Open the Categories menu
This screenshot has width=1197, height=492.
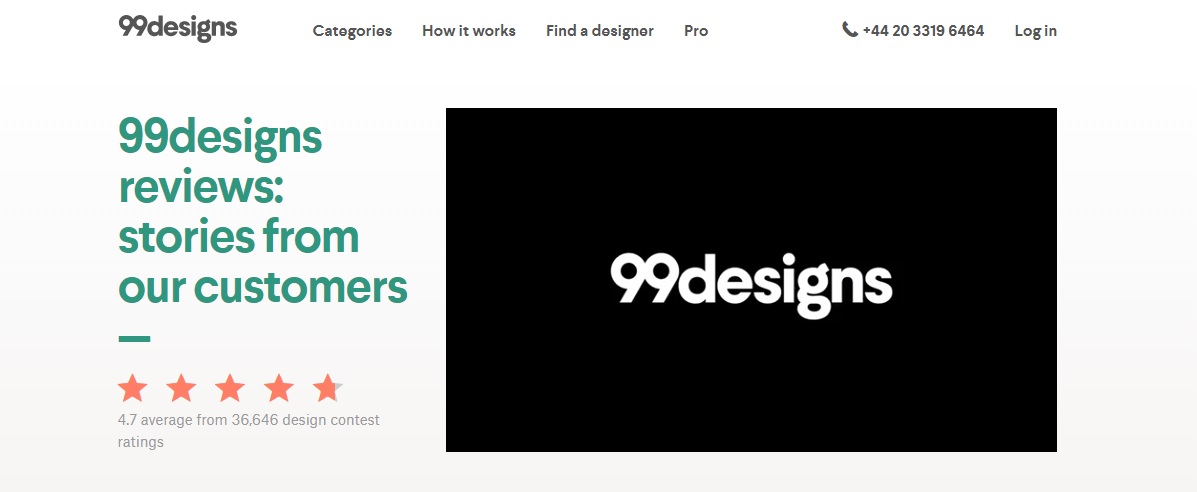(352, 31)
